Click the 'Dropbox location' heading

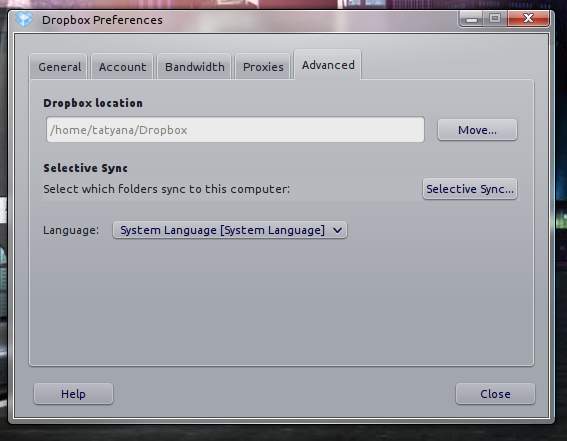coord(93,103)
